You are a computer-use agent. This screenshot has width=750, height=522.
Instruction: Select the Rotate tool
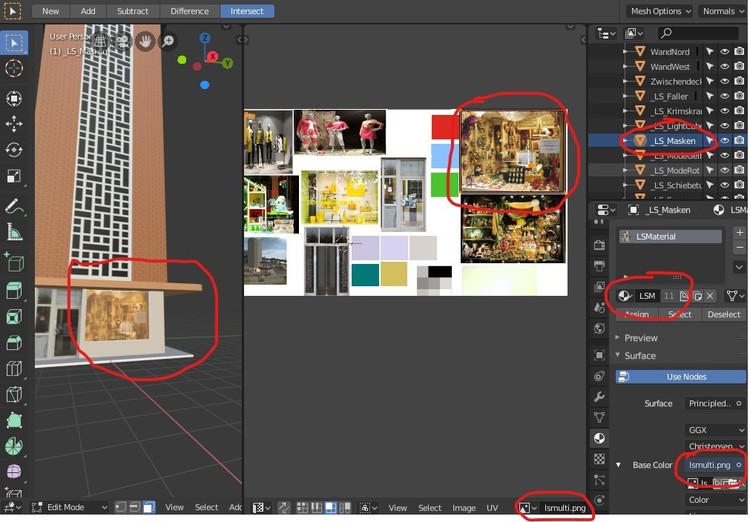click(x=14, y=150)
